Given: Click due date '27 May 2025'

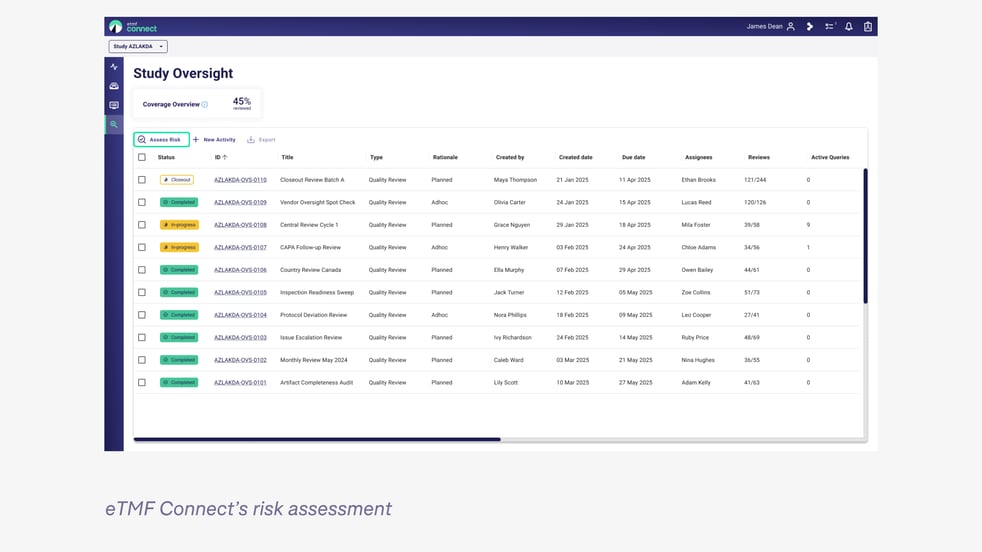Looking at the screenshot, I should pyautogui.click(x=636, y=383).
